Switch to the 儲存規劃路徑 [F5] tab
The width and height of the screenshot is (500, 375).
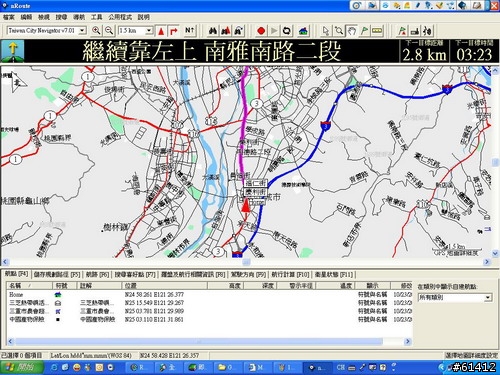pyautogui.click(x=57, y=275)
